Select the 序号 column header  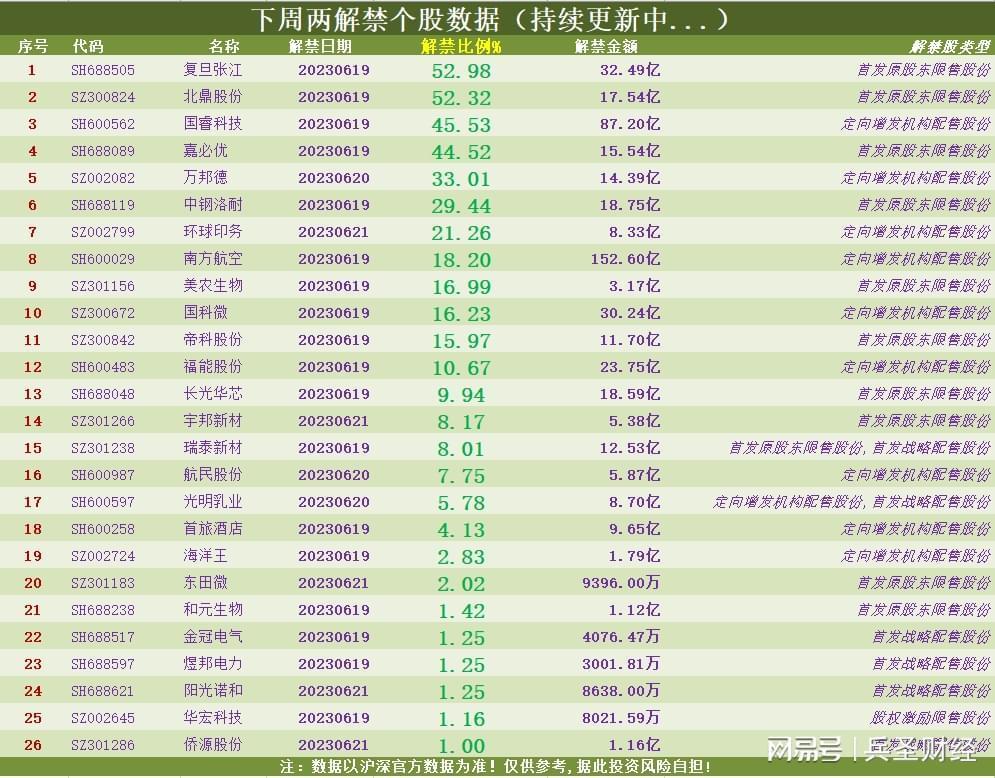click(33, 46)
